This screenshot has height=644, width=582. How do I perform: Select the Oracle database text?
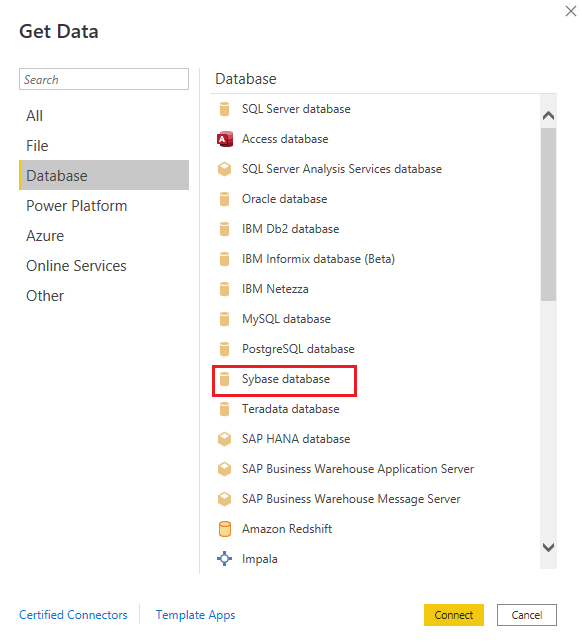click(x=285, y=199)
